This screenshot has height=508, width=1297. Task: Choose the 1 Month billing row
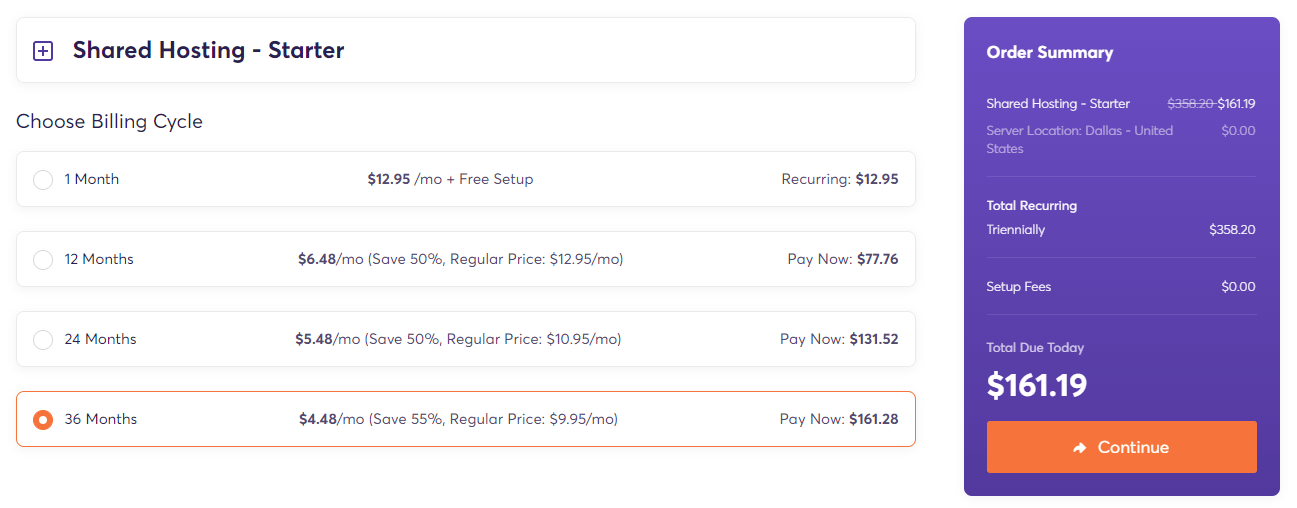(466, 179)
